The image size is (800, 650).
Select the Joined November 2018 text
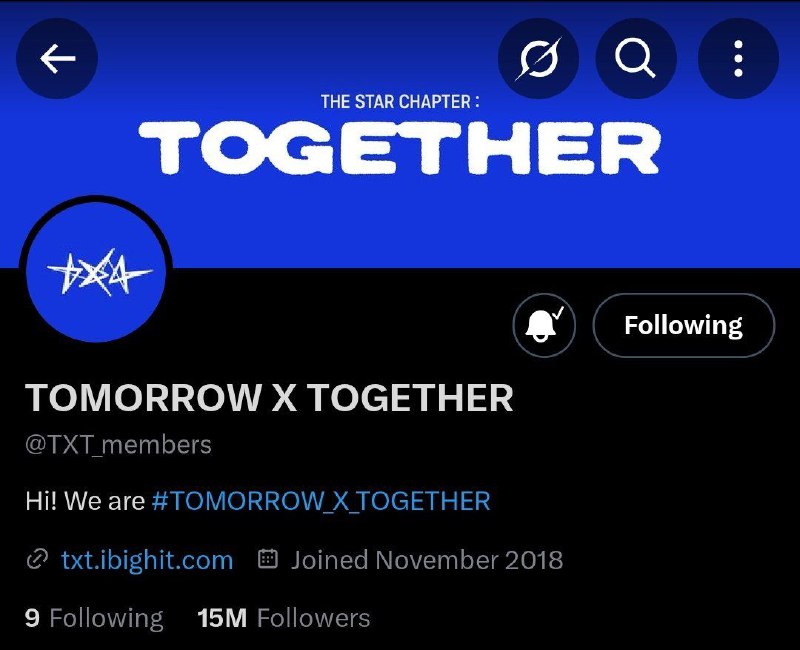point(427,560)
